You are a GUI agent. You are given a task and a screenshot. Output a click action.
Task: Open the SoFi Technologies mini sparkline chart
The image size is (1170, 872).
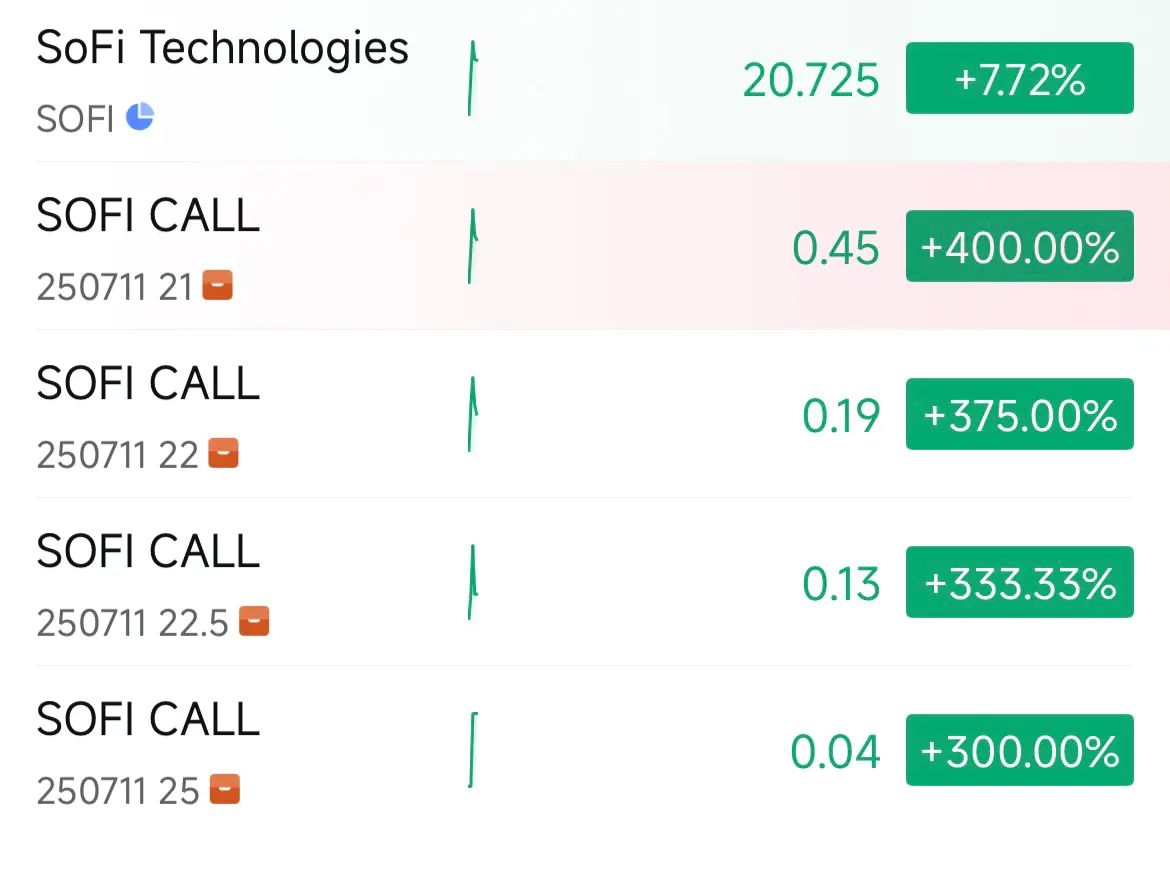click(472, 78)
